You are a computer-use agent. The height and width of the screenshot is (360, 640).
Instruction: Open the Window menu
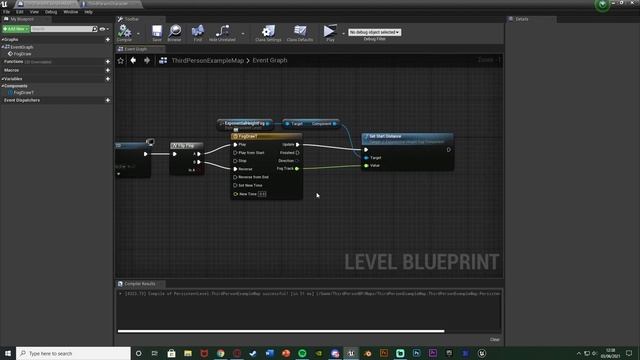[71, 12]
